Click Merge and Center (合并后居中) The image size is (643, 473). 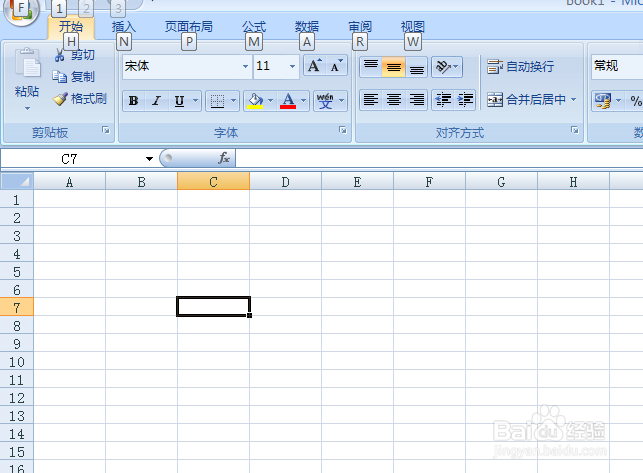tap(526, 100)
